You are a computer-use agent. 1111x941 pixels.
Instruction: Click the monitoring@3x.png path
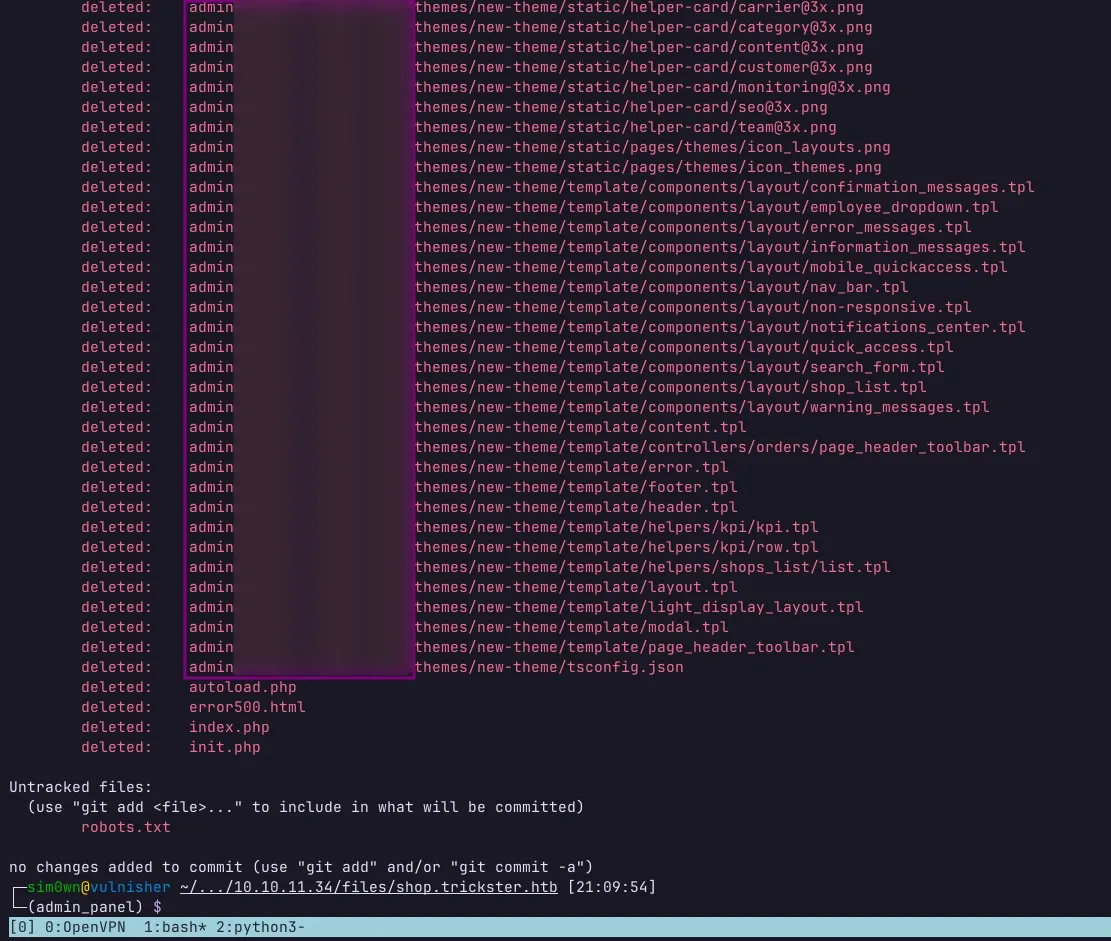[653, 87]
